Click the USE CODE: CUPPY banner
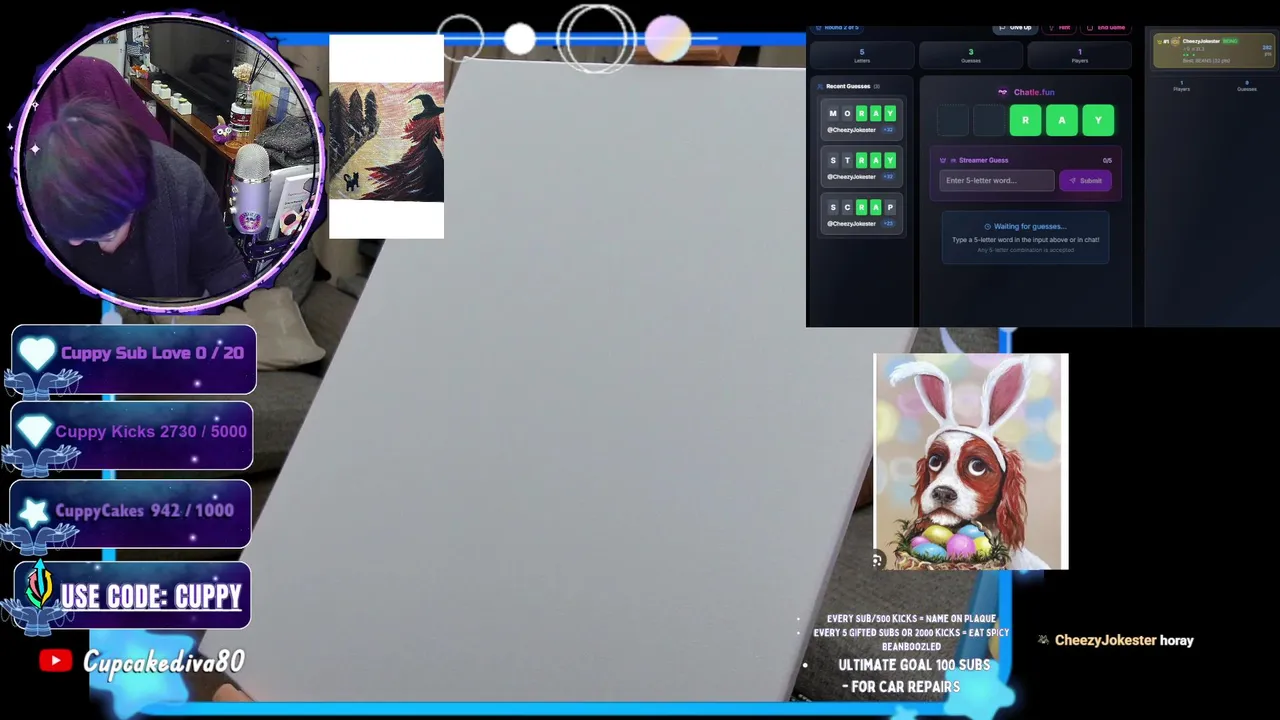This screenshot has width=1280, height=720. tap(132, 595)
